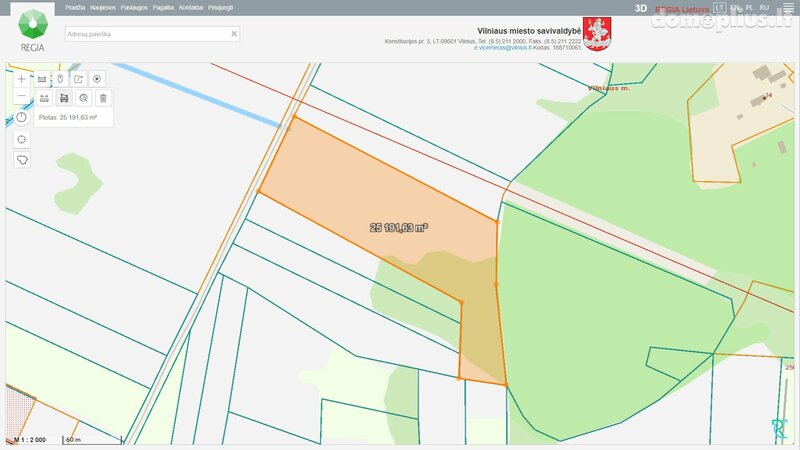Open the hamburger menu in the header

point(788,8)
